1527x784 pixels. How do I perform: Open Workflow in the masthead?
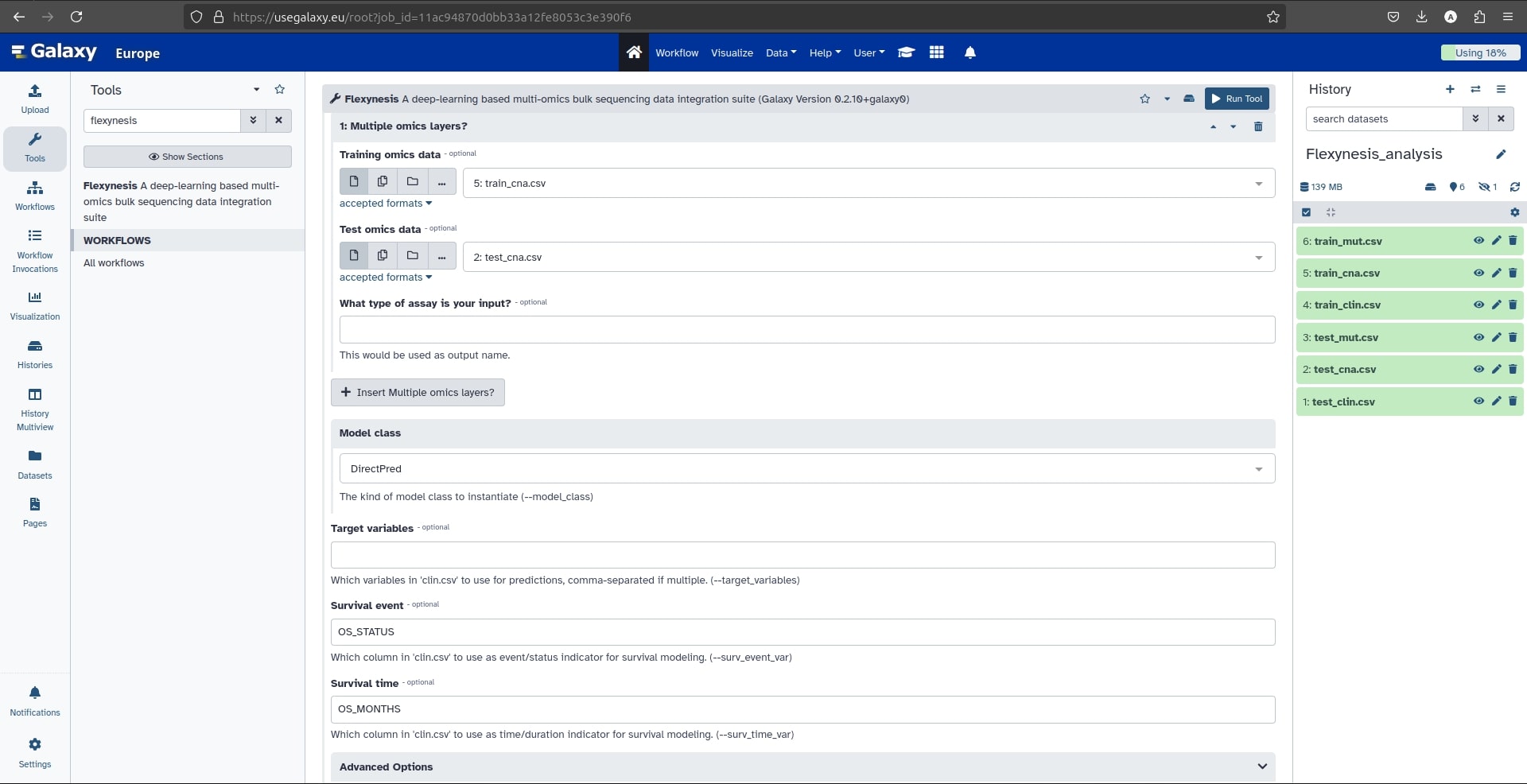click(677, 52)
